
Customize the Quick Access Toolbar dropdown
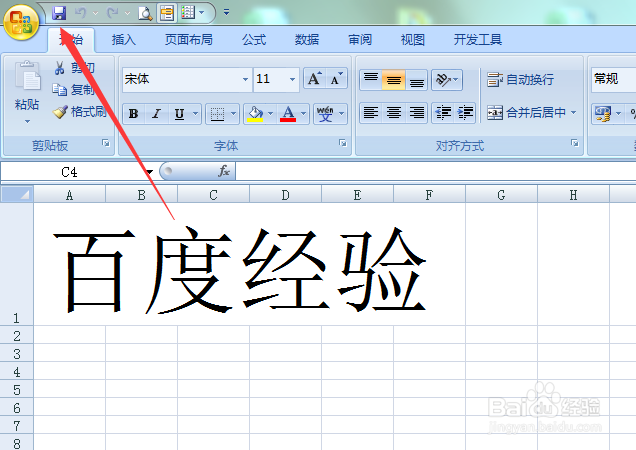click(226, 13)
